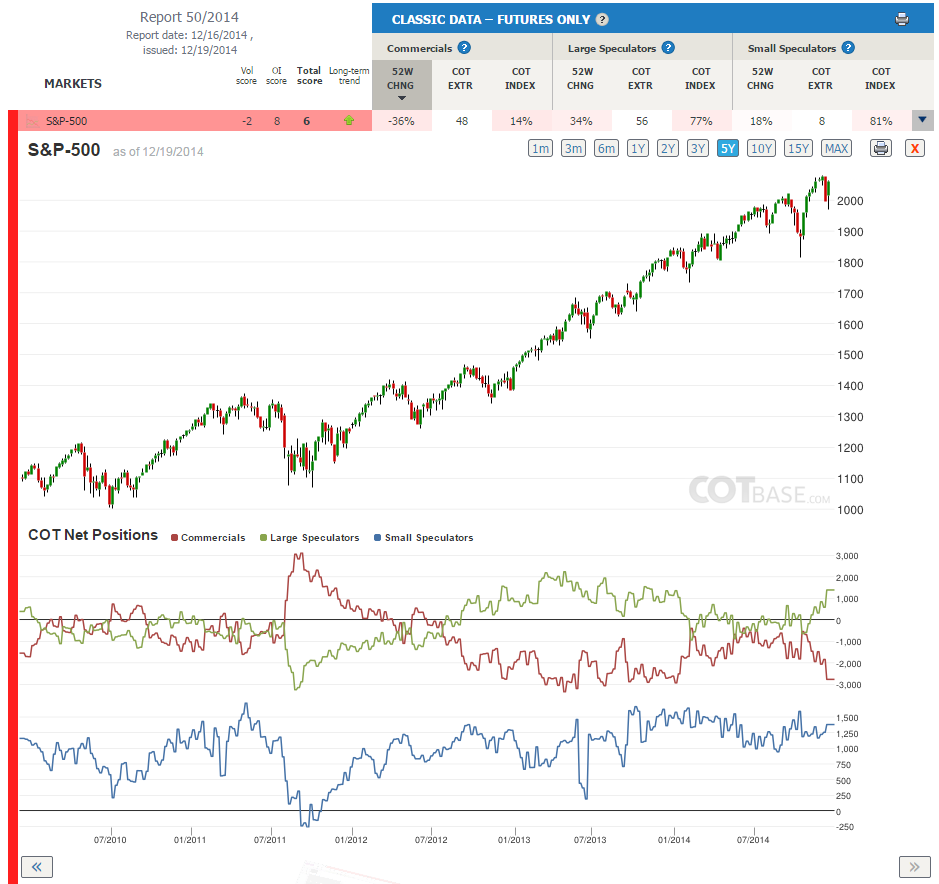Viewport: 939px width, 884px height.
Task: Toggle the Small Speculators legend series
Action: pyautogui.click(x=424, y=538)
